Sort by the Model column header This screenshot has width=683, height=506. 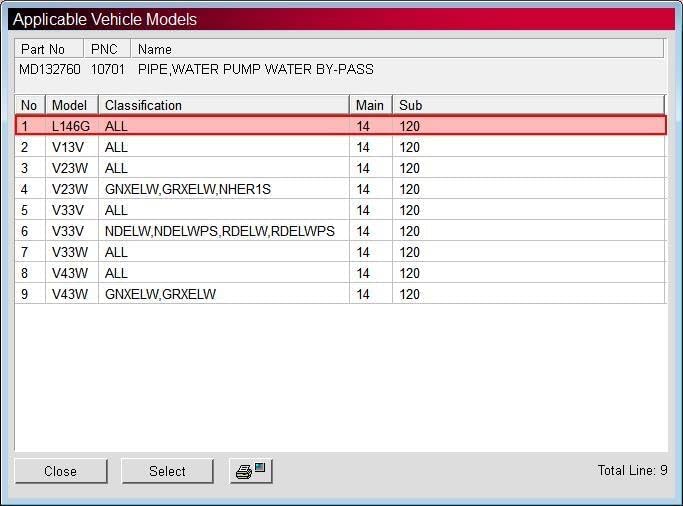click(71, 105)
